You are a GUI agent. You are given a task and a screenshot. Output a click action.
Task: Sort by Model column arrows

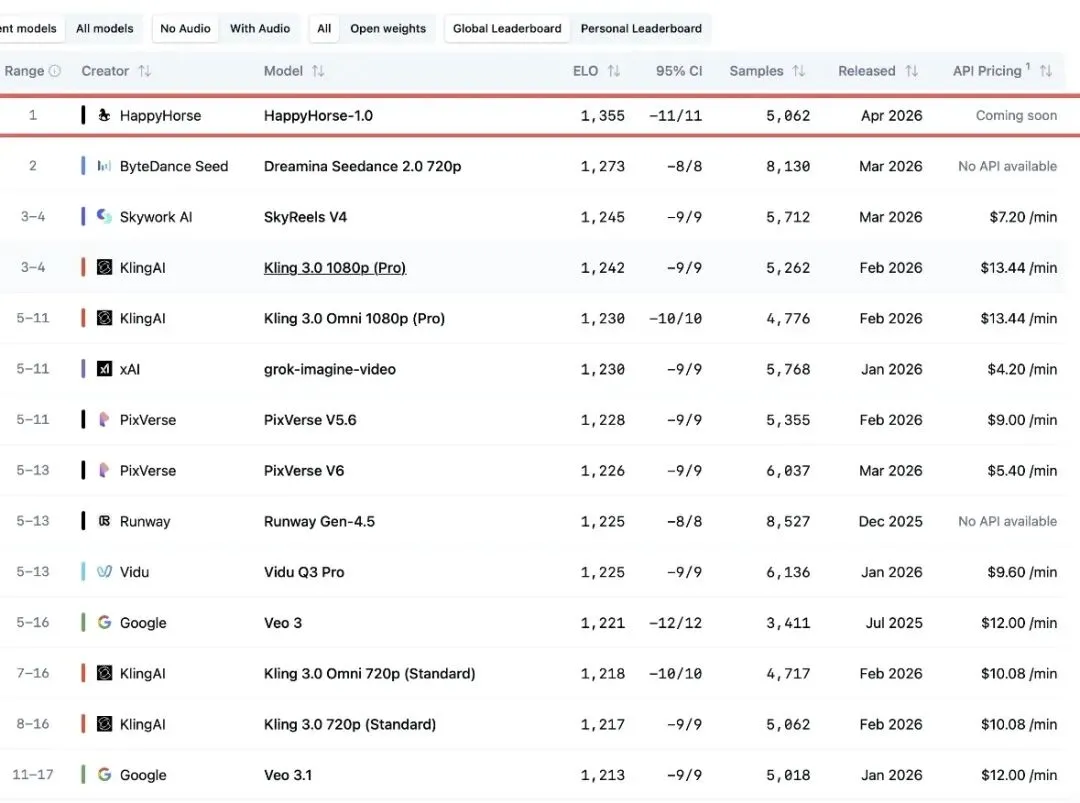tap(318, 71)
